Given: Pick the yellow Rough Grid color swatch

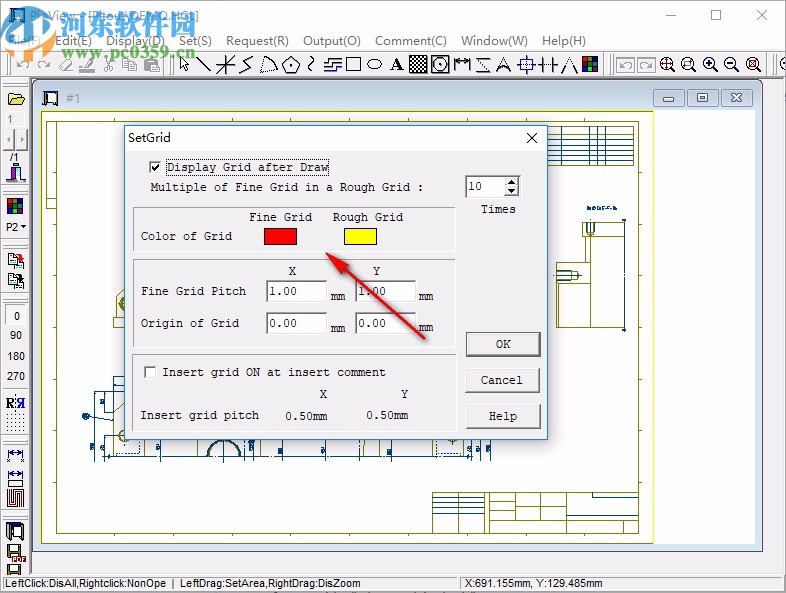Looking at the screenshot, I should point(360,237).
